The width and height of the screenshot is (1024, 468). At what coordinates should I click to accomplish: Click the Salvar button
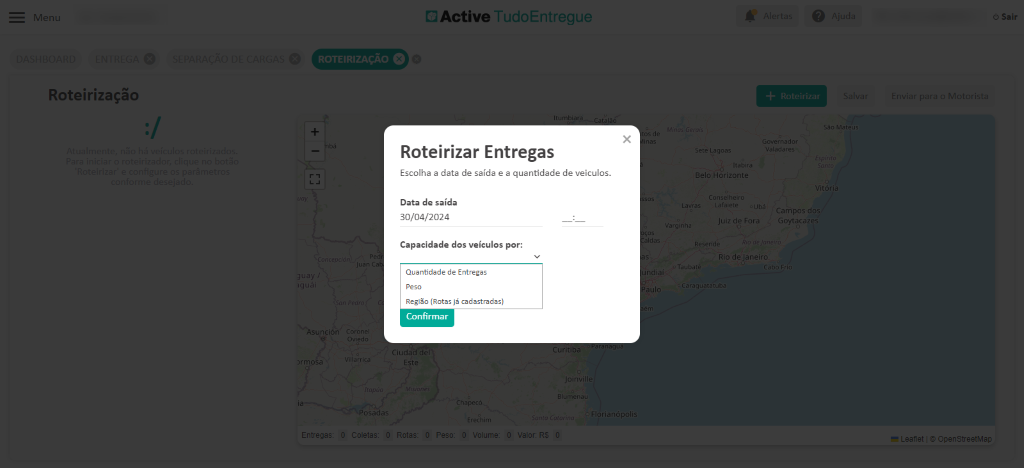click(856, 96)
